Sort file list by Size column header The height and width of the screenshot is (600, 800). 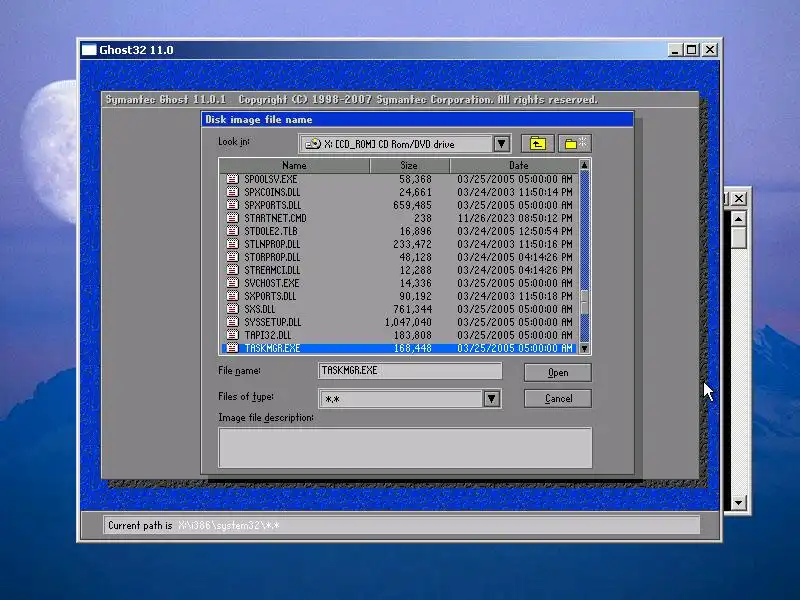click(x=409, y=165)
